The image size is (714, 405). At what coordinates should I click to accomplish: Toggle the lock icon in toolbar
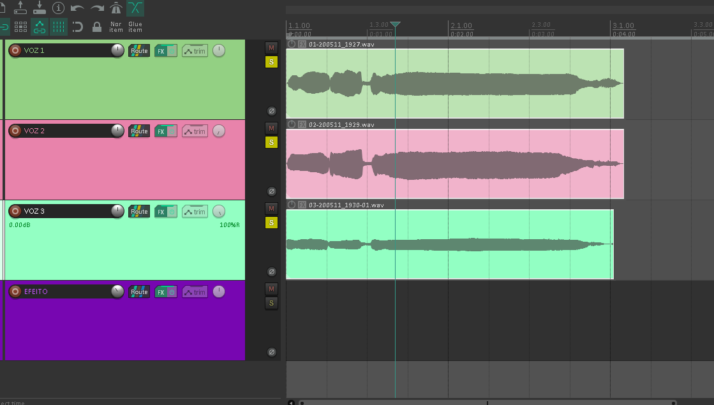coord(97,27)
